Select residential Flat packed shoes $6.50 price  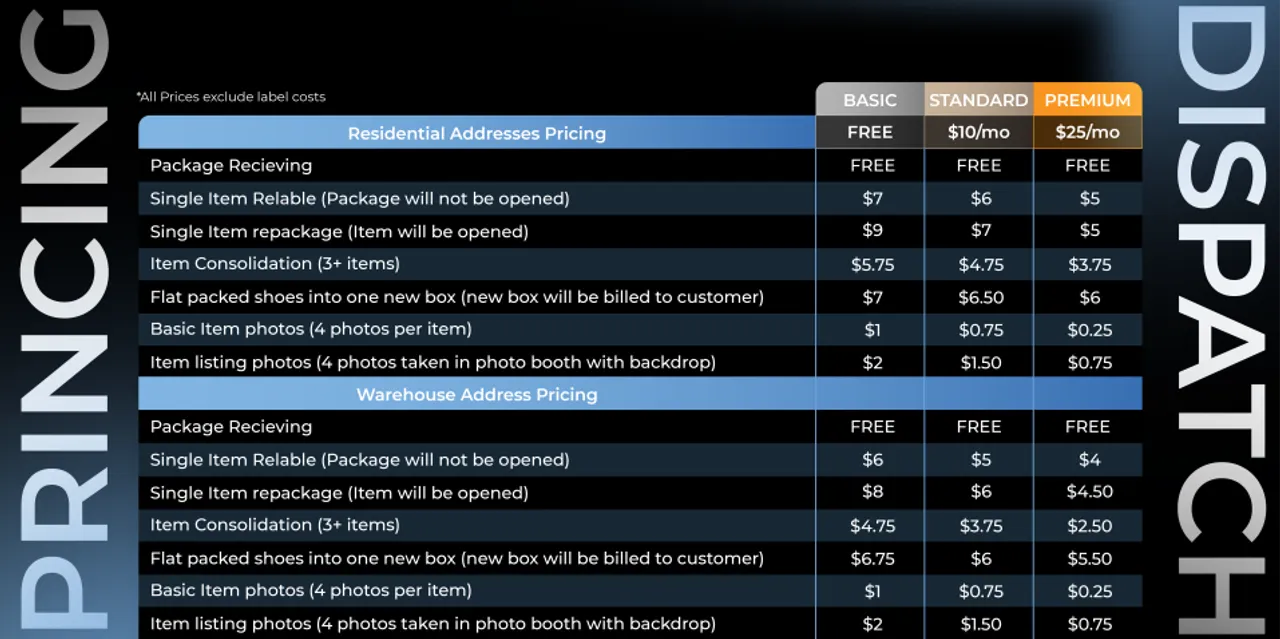(x=980, y=297)
